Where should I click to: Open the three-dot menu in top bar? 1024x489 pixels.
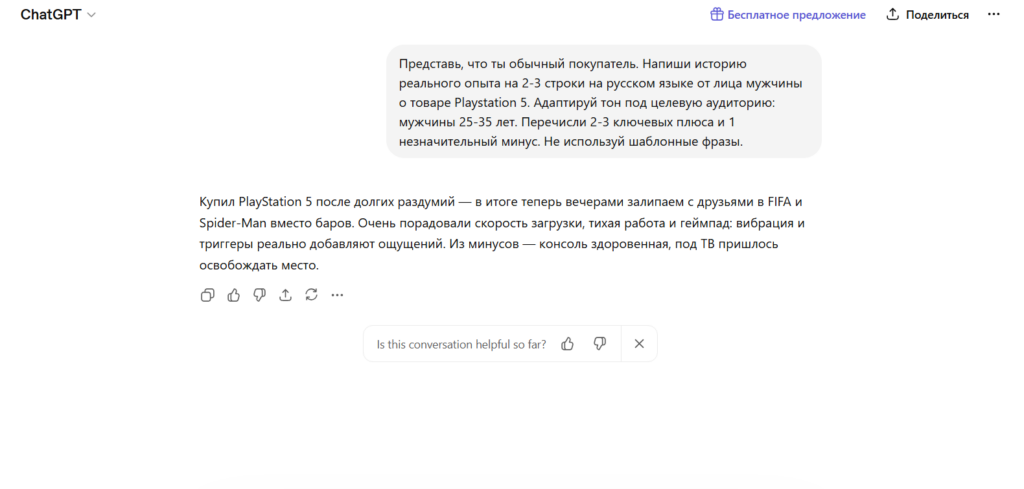(x=993, y=14)
